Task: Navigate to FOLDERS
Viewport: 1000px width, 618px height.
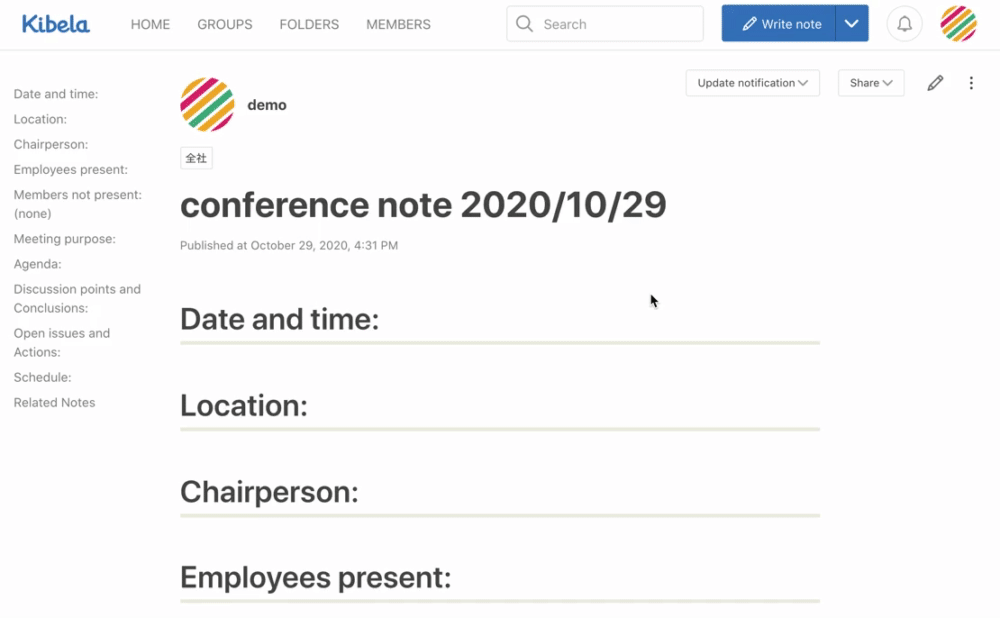Action: (x=309, y=24)
